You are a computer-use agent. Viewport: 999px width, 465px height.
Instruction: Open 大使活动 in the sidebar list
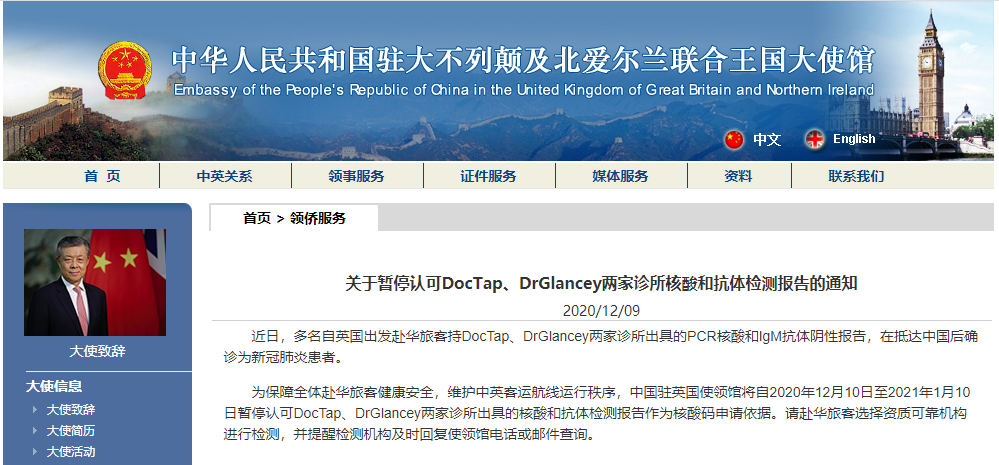pyautogui.click(x=71, y=452)
